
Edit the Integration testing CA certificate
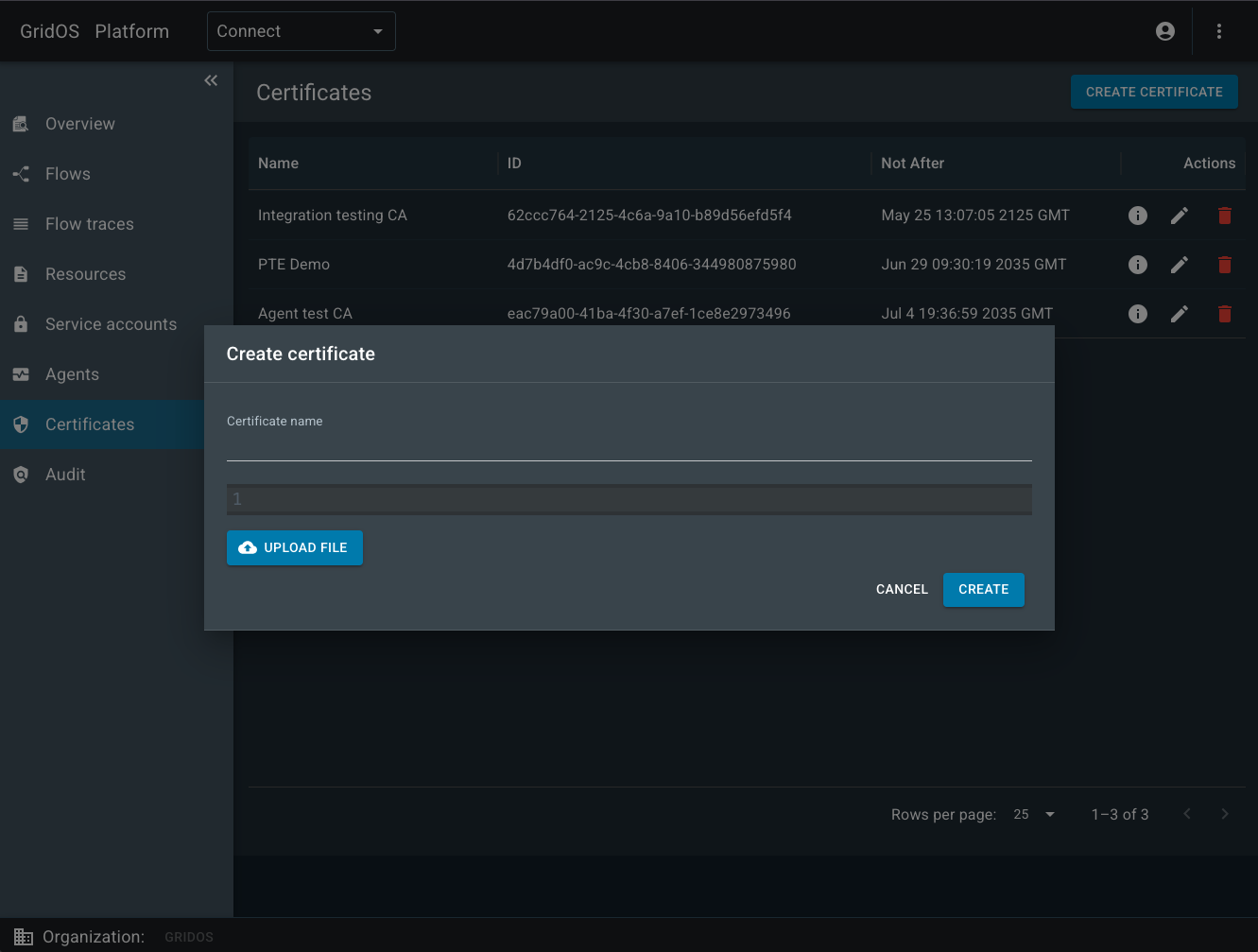click(1180, 216)
